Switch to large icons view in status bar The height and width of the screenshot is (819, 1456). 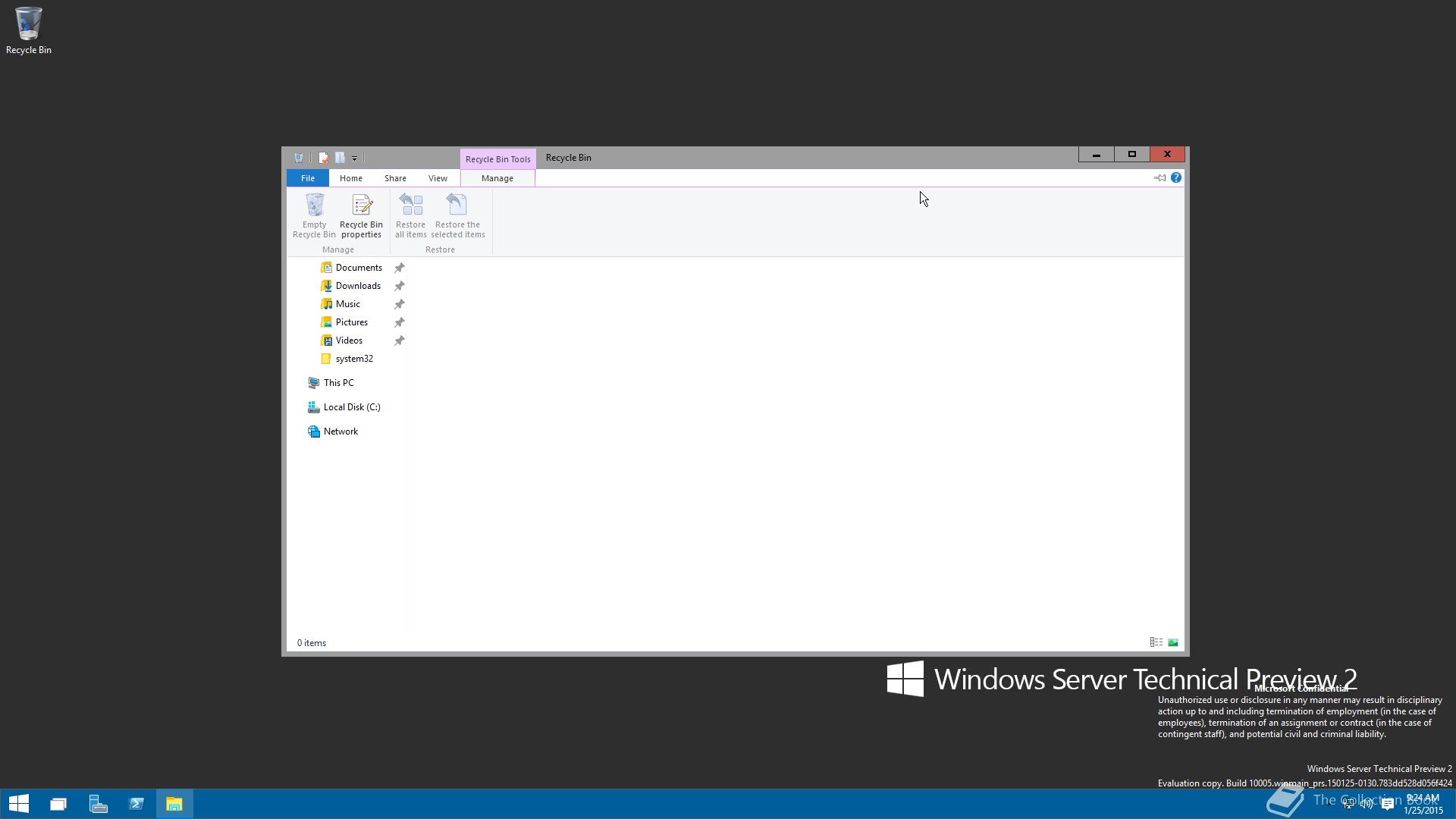tap(1173, 642)
